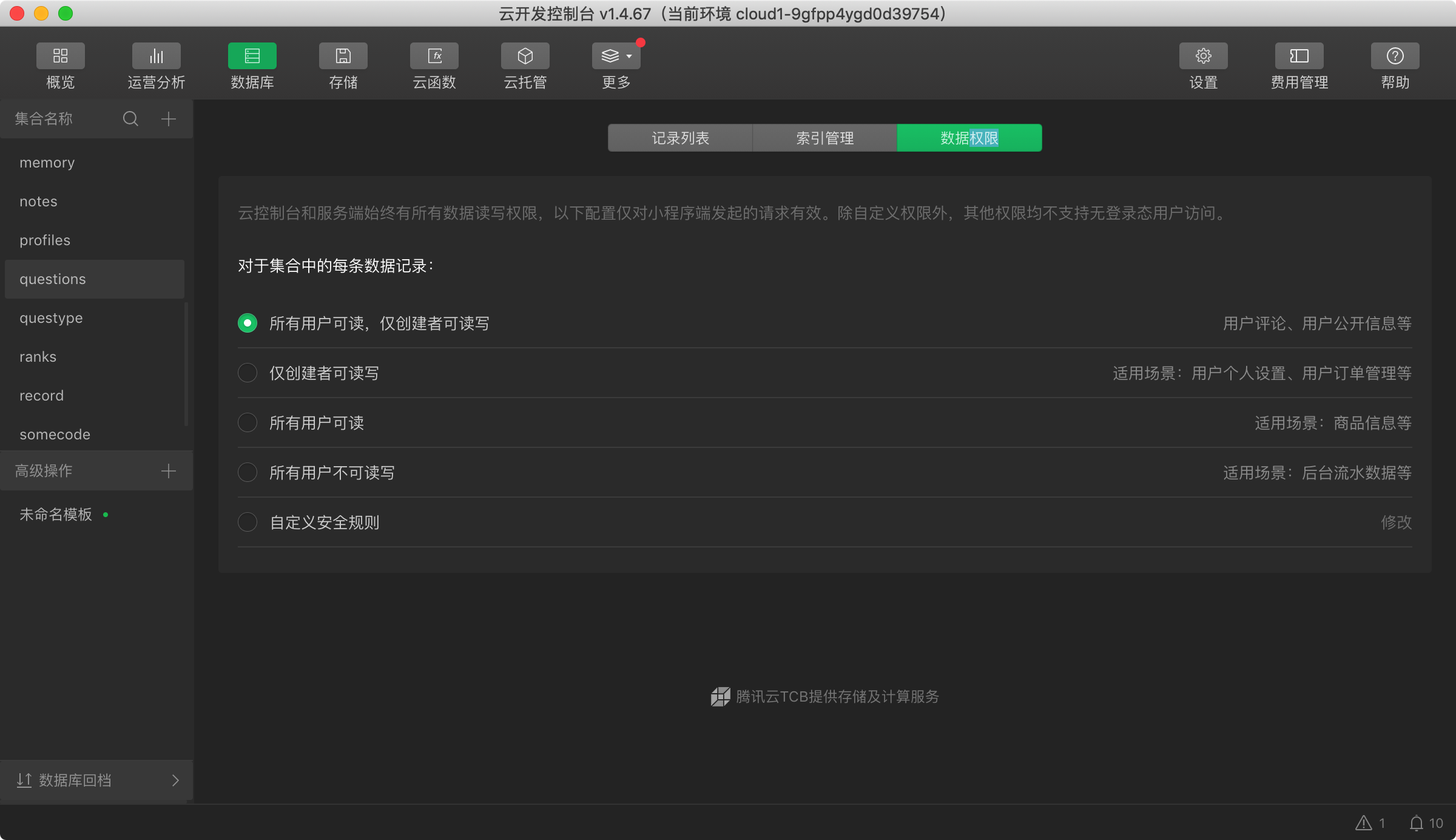This screenshot has height=840, width=1456.
Task: Open the 云函数 cloud function icon
Action: coord(434,56)
